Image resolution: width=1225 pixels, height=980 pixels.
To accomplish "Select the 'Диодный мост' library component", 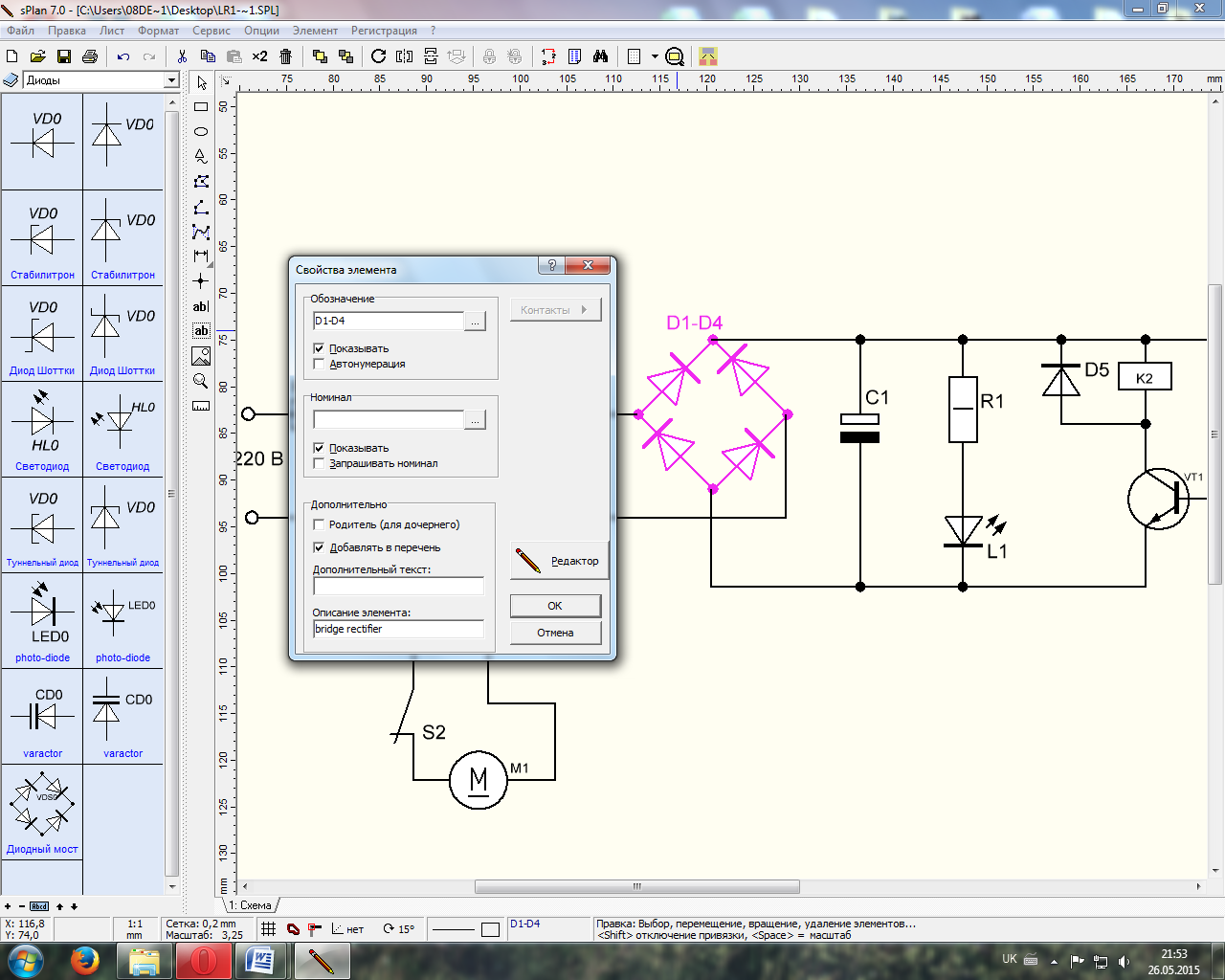I will point(42,812).
